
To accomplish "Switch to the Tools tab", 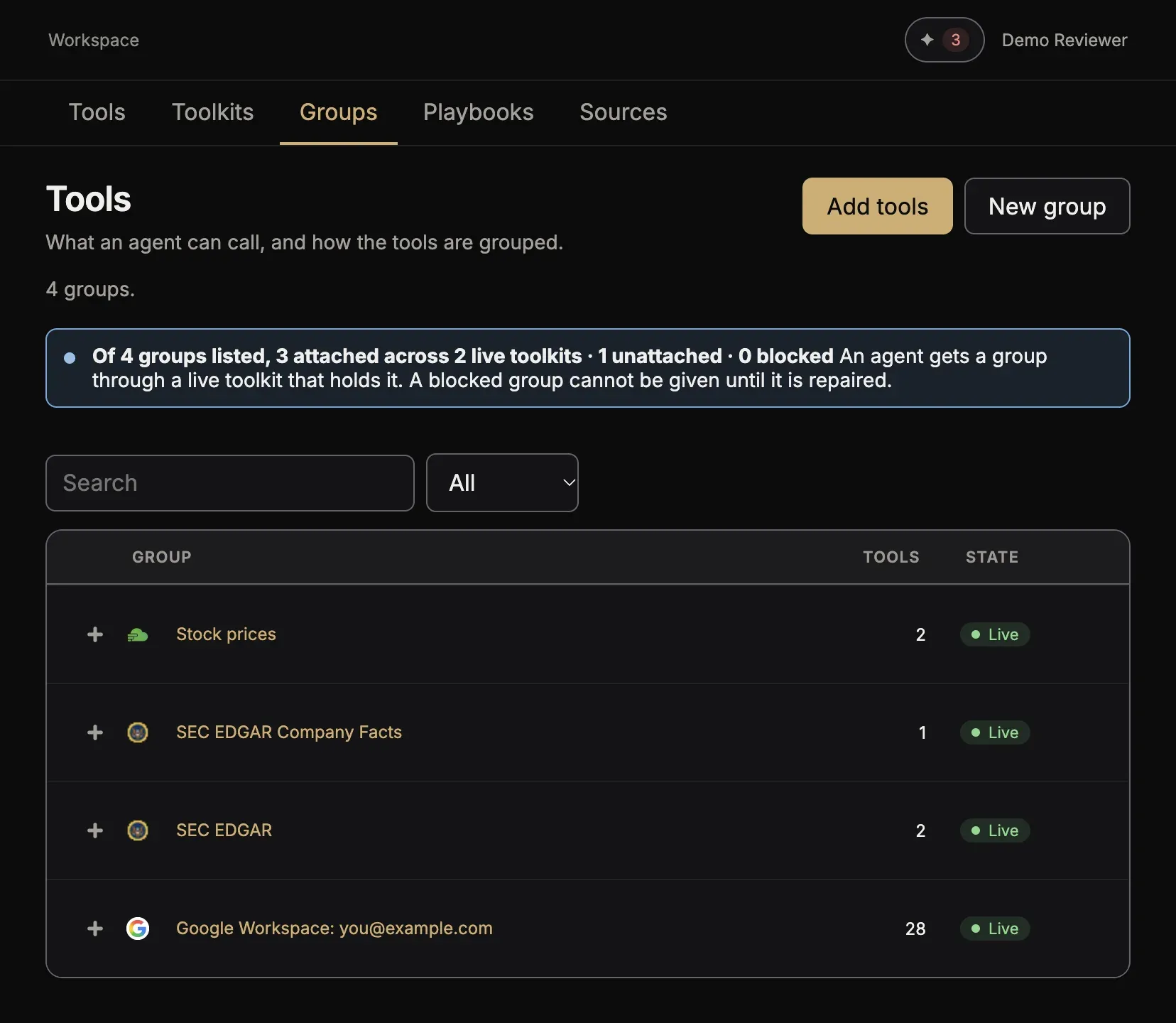I will (97, 112).
